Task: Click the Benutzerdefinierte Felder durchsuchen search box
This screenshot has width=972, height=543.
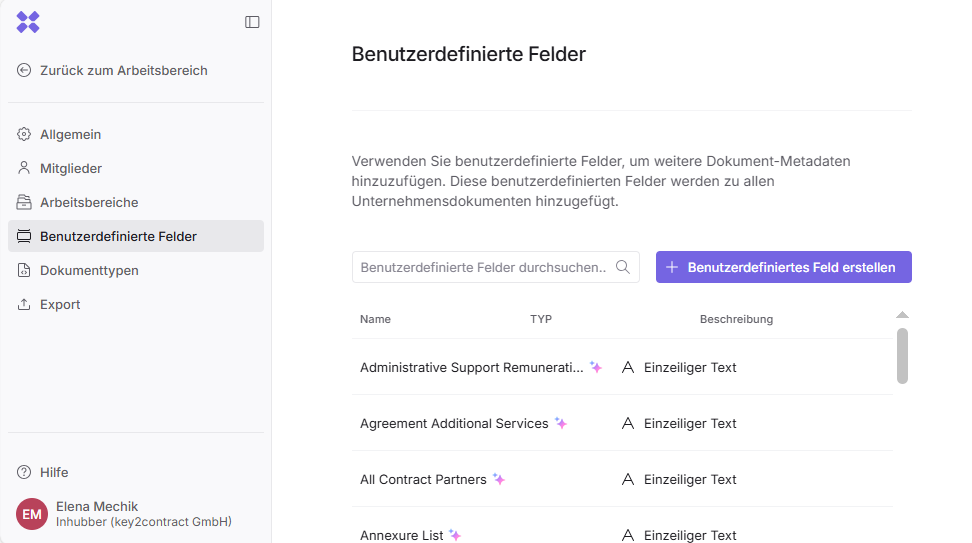Action: click(x=484, y=267)
